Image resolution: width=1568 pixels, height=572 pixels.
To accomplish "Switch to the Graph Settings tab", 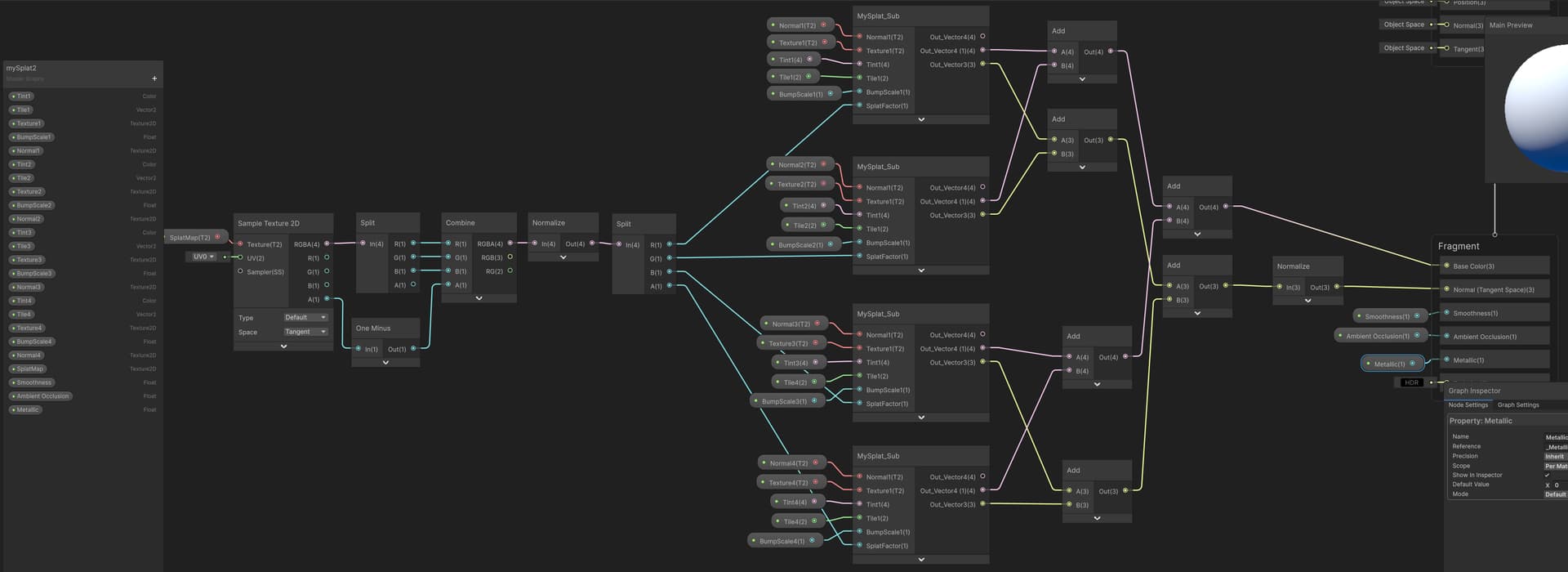I will [x=1518, y=405].
